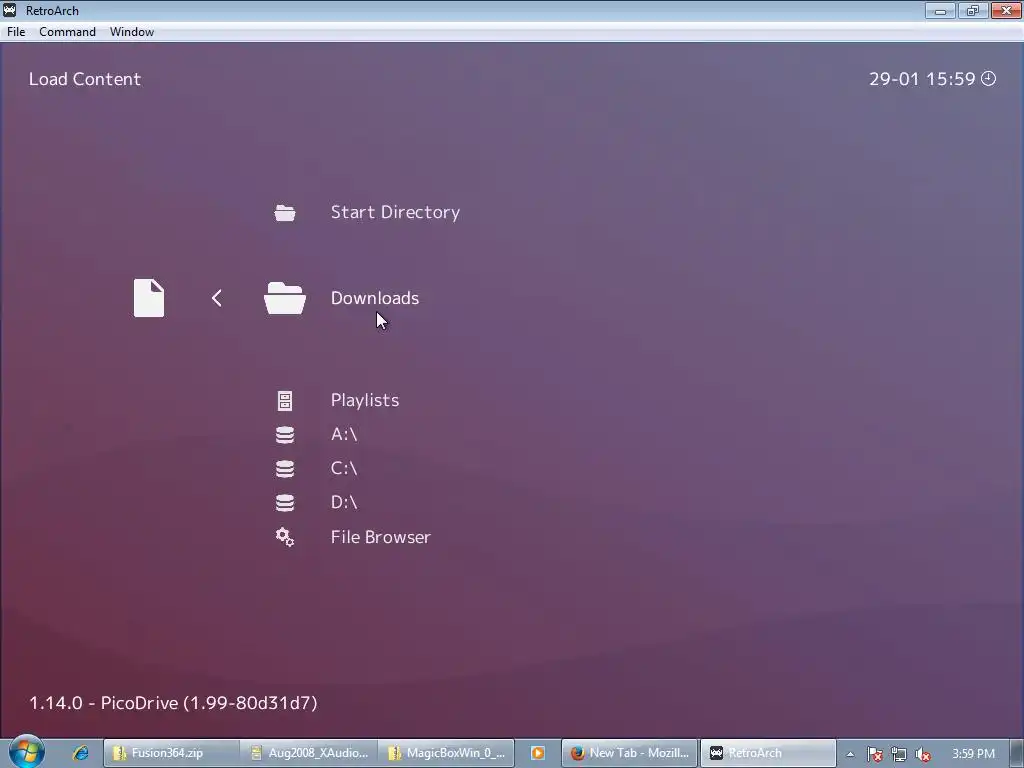Image resolution: width=1024 pixels, height=768 pixels.
Task: Browse the C:\ drive entry
Action: pyautogui.click(x=344, y=468)
